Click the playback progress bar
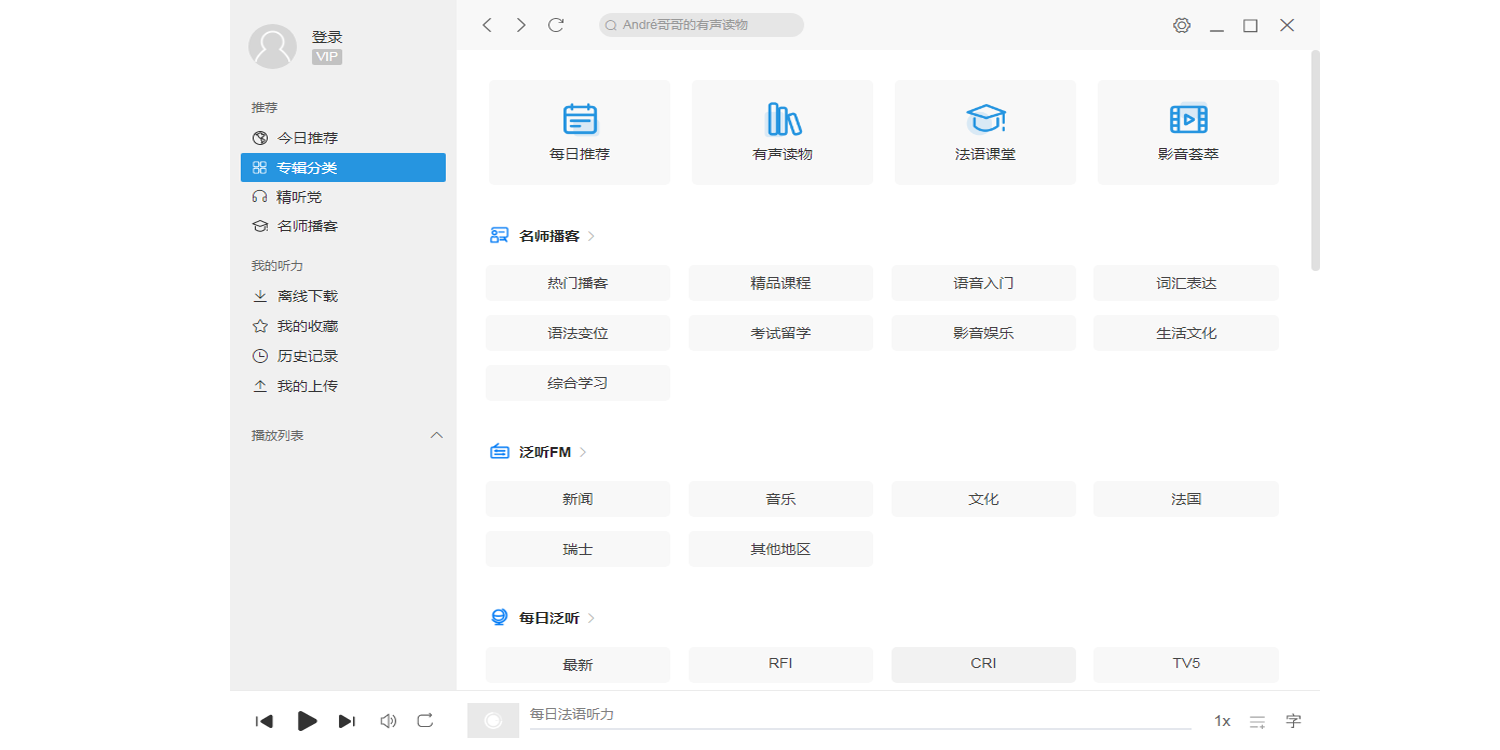This screenshot has width=1500, height=750. pos(861,729)
